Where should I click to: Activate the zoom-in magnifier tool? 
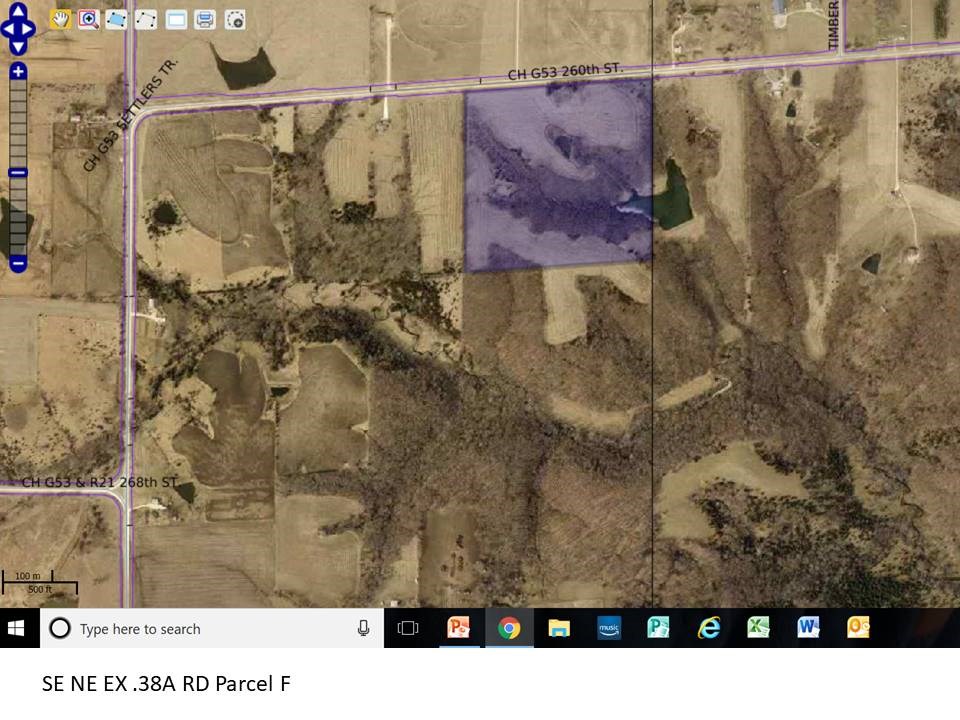(89, 19)
